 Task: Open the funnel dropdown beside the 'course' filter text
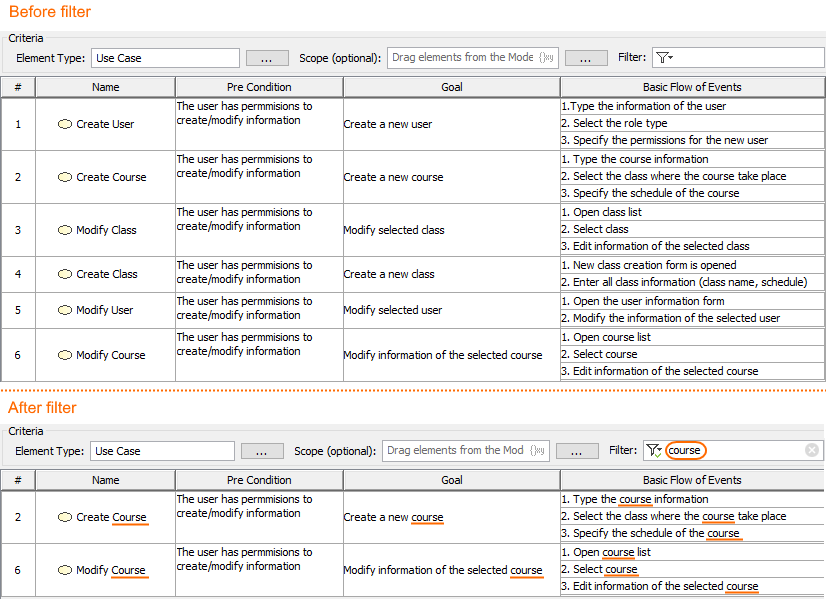pyautogui.click(x=654, y=450)
